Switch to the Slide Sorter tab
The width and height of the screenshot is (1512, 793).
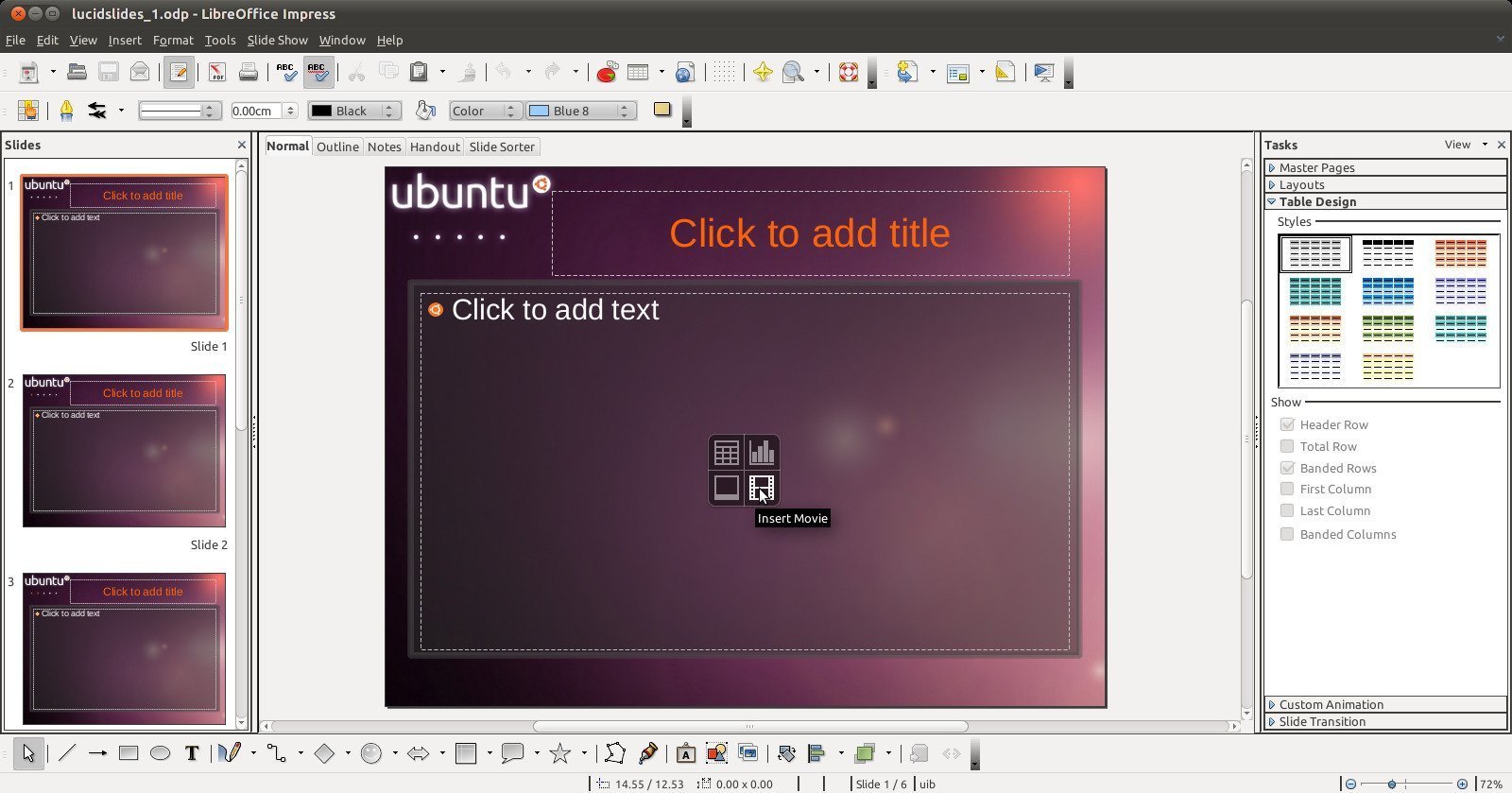(x=502, y=147)
